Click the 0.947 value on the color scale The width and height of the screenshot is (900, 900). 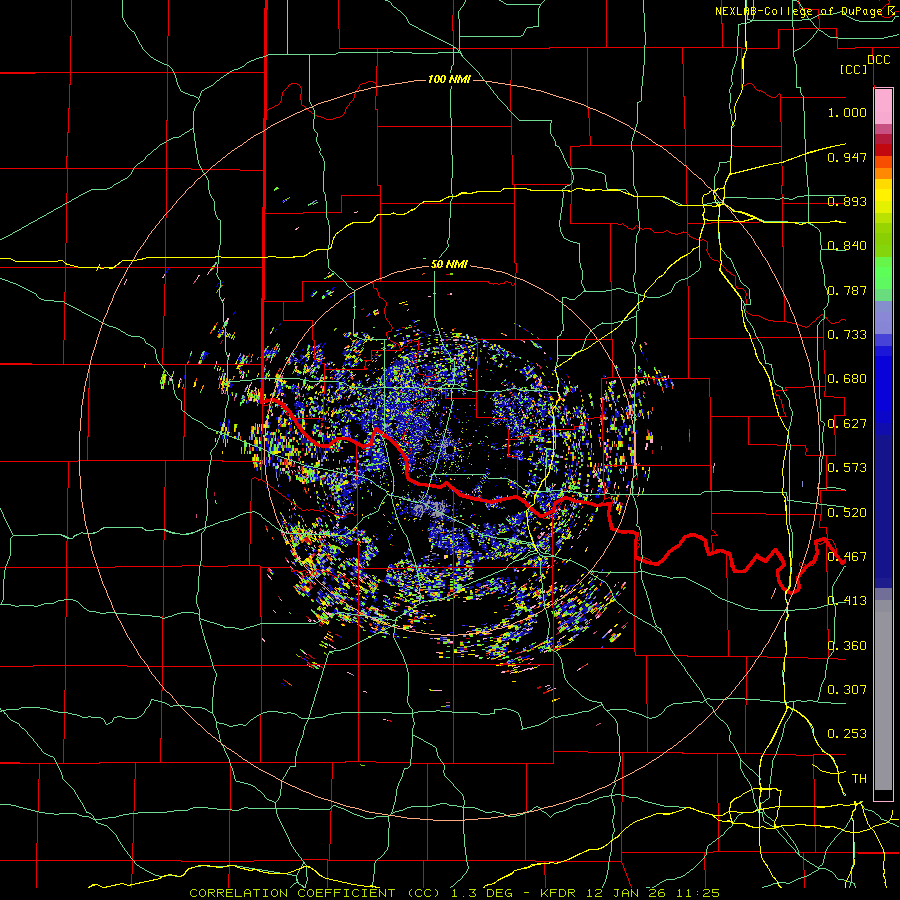click(847, 157)
